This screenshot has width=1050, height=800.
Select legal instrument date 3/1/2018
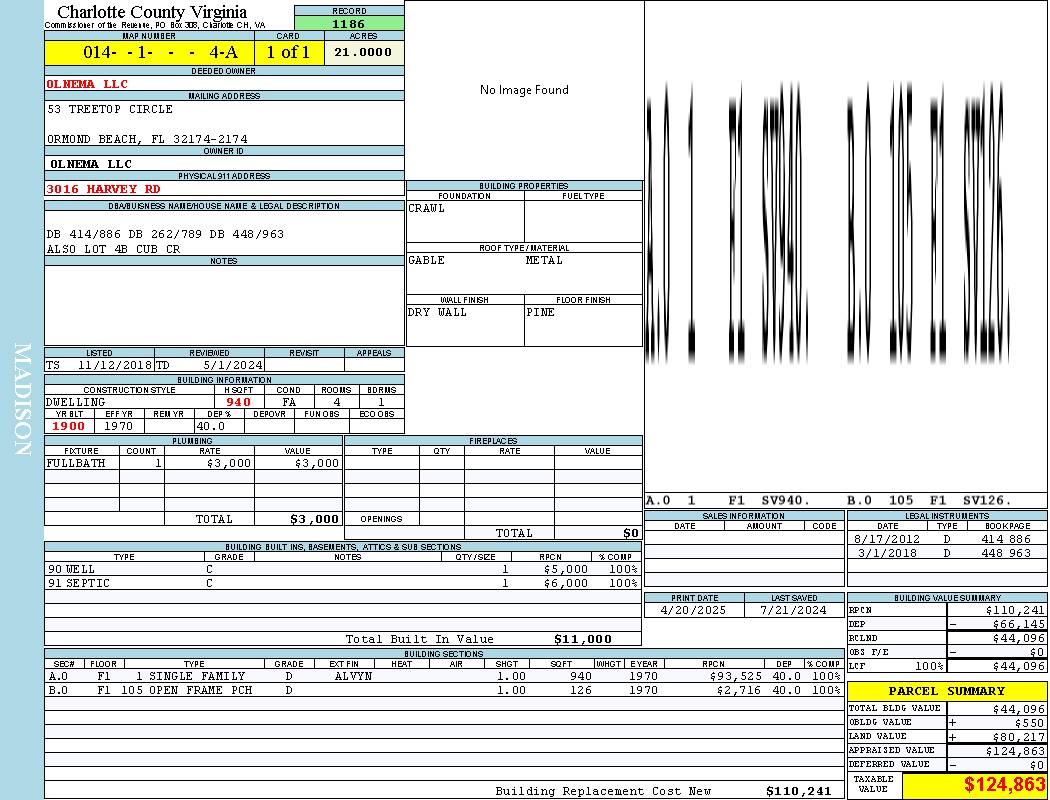click(x=888, y=553)
